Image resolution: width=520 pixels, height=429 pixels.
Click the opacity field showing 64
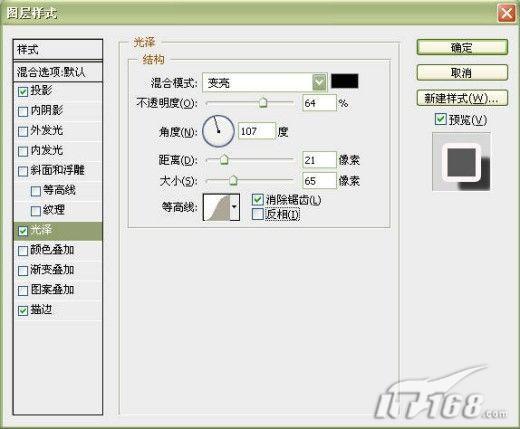[319, 103]
